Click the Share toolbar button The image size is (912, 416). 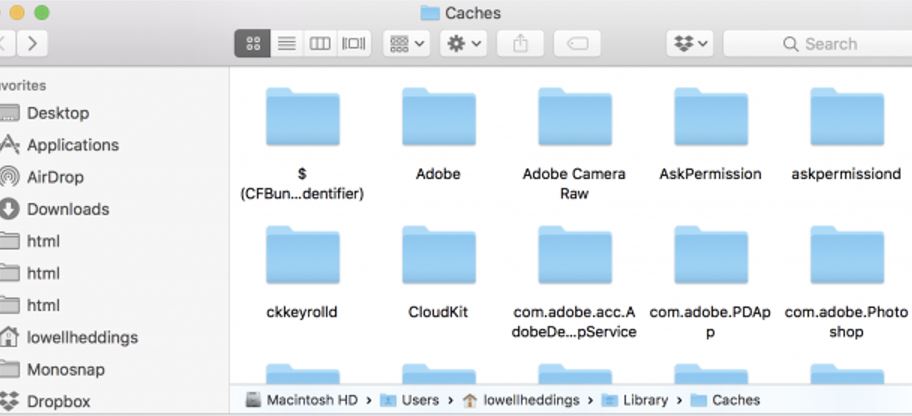tap(521, 44)
